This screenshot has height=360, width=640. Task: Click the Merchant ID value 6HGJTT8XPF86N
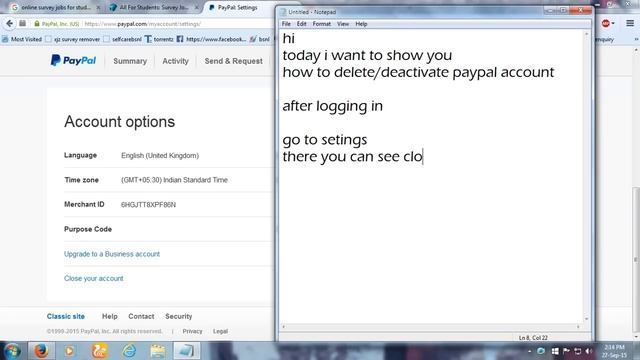[149, 204]
